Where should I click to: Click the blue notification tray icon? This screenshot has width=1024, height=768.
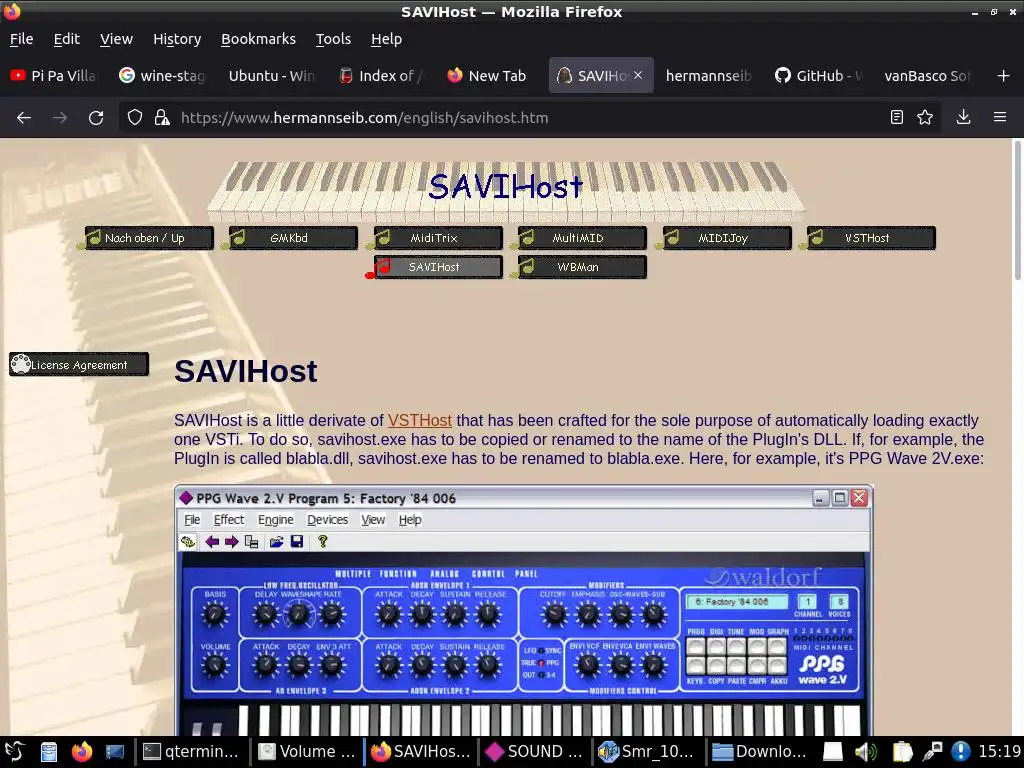(961, 752)
